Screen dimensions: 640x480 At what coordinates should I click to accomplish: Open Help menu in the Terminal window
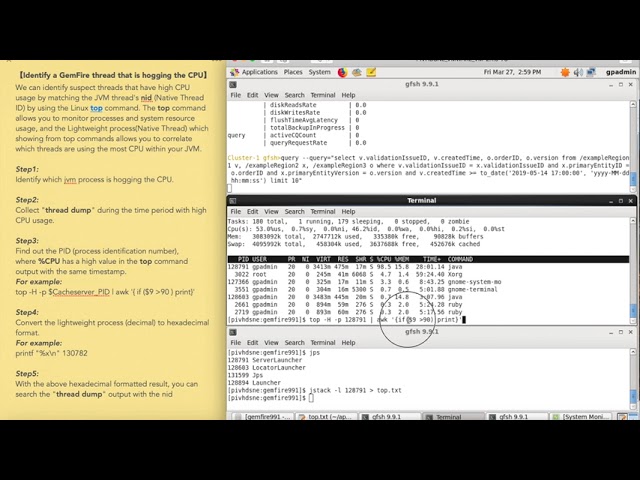click(x=348, y=211)
